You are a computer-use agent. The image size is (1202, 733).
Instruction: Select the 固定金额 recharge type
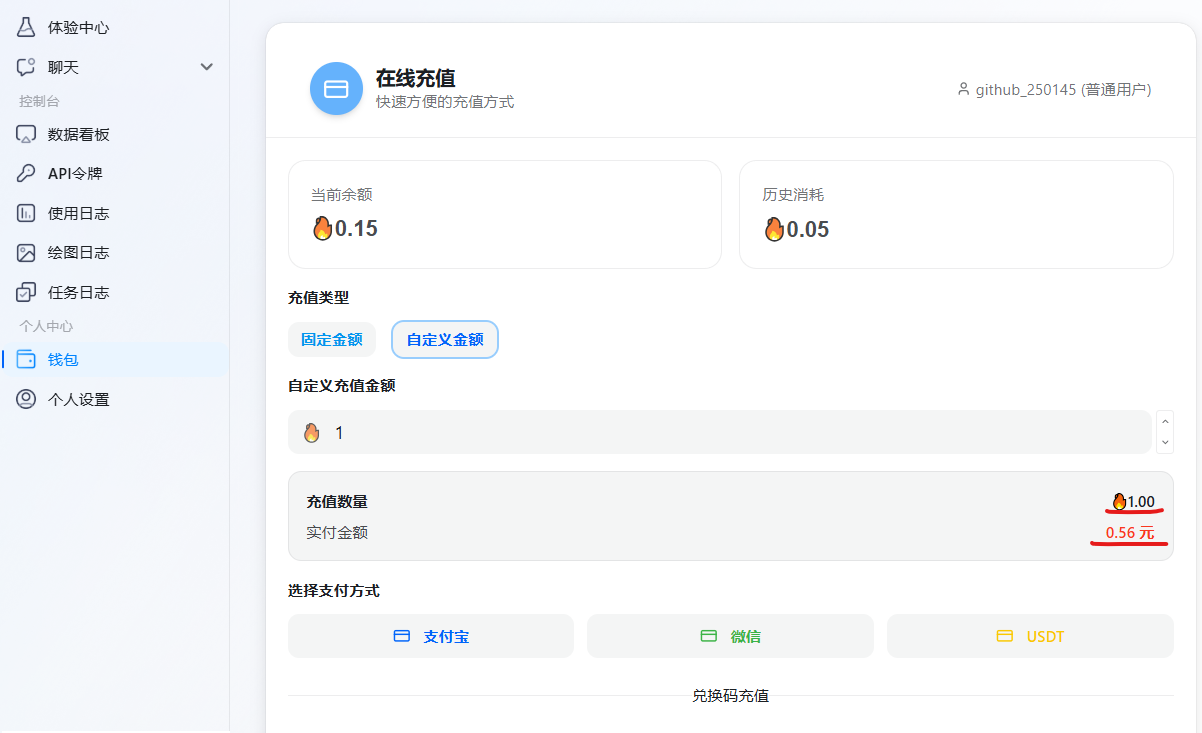pyautogui.click(x=332, y=339)
